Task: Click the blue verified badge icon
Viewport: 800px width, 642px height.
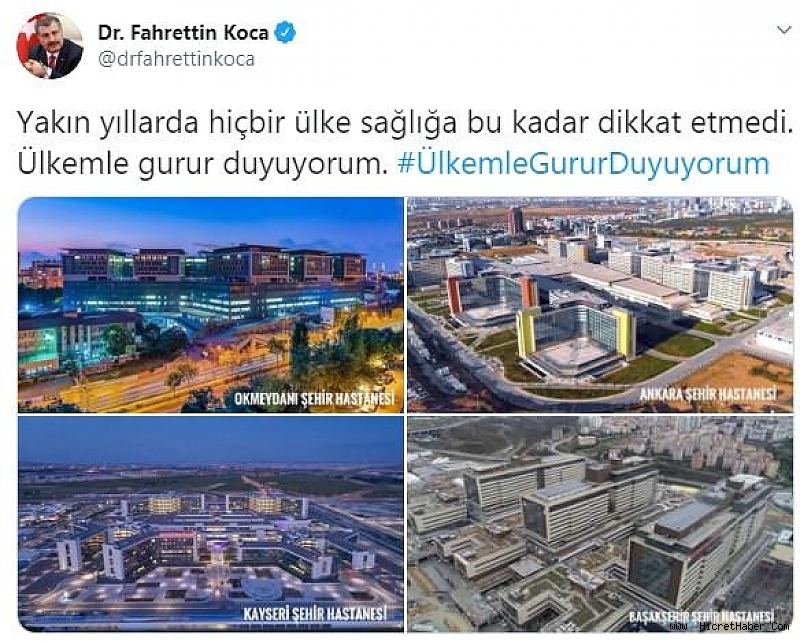Action: tap(285, 33)
